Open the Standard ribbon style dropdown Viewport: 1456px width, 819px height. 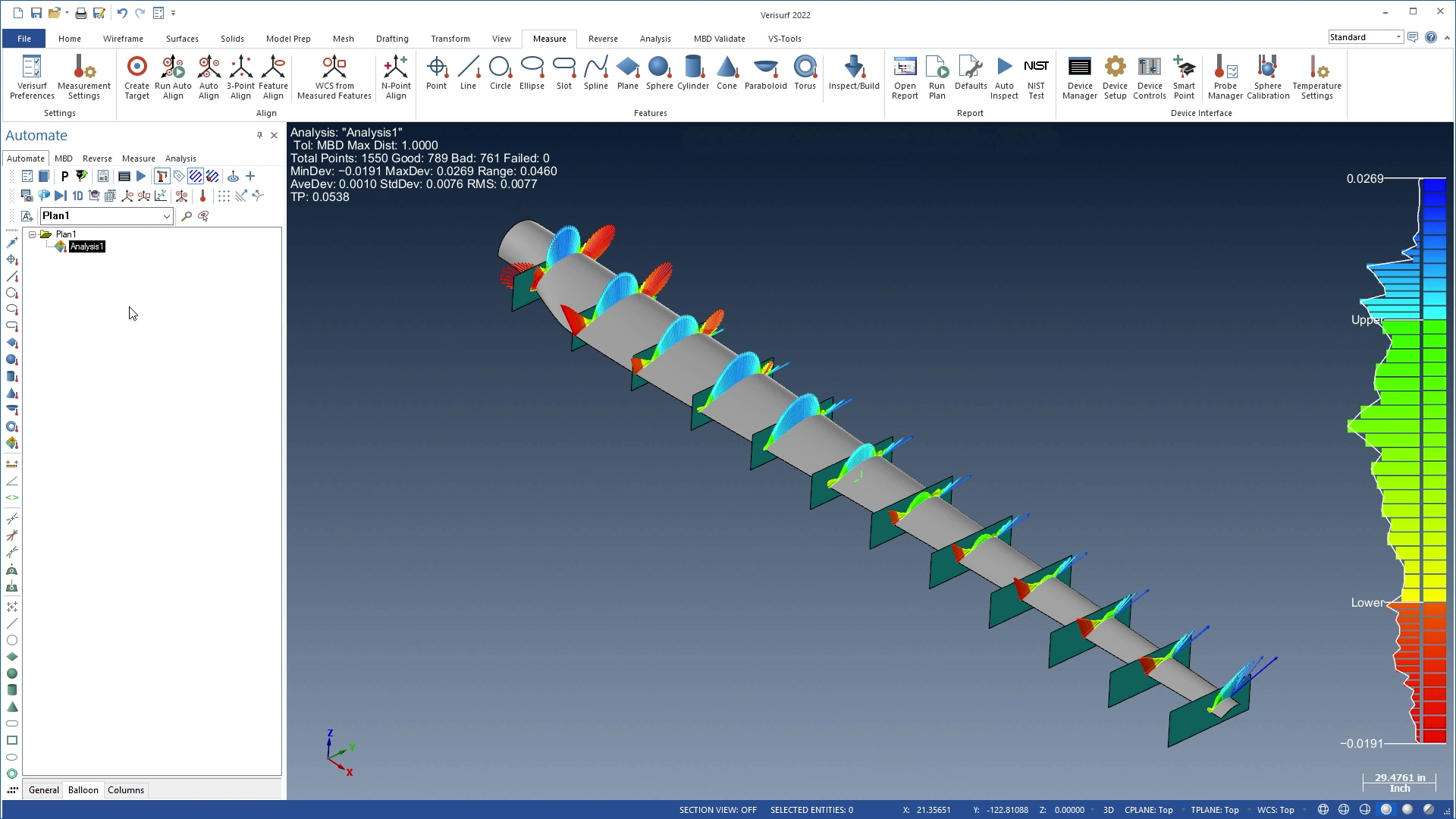pyautogui.click(x=1398, y=37)
